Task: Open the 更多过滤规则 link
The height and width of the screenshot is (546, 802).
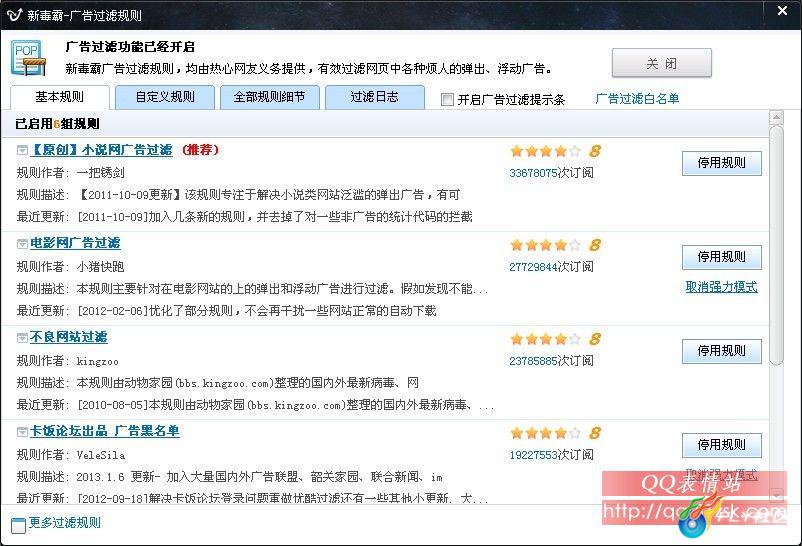Action: (x=64, y=522)
